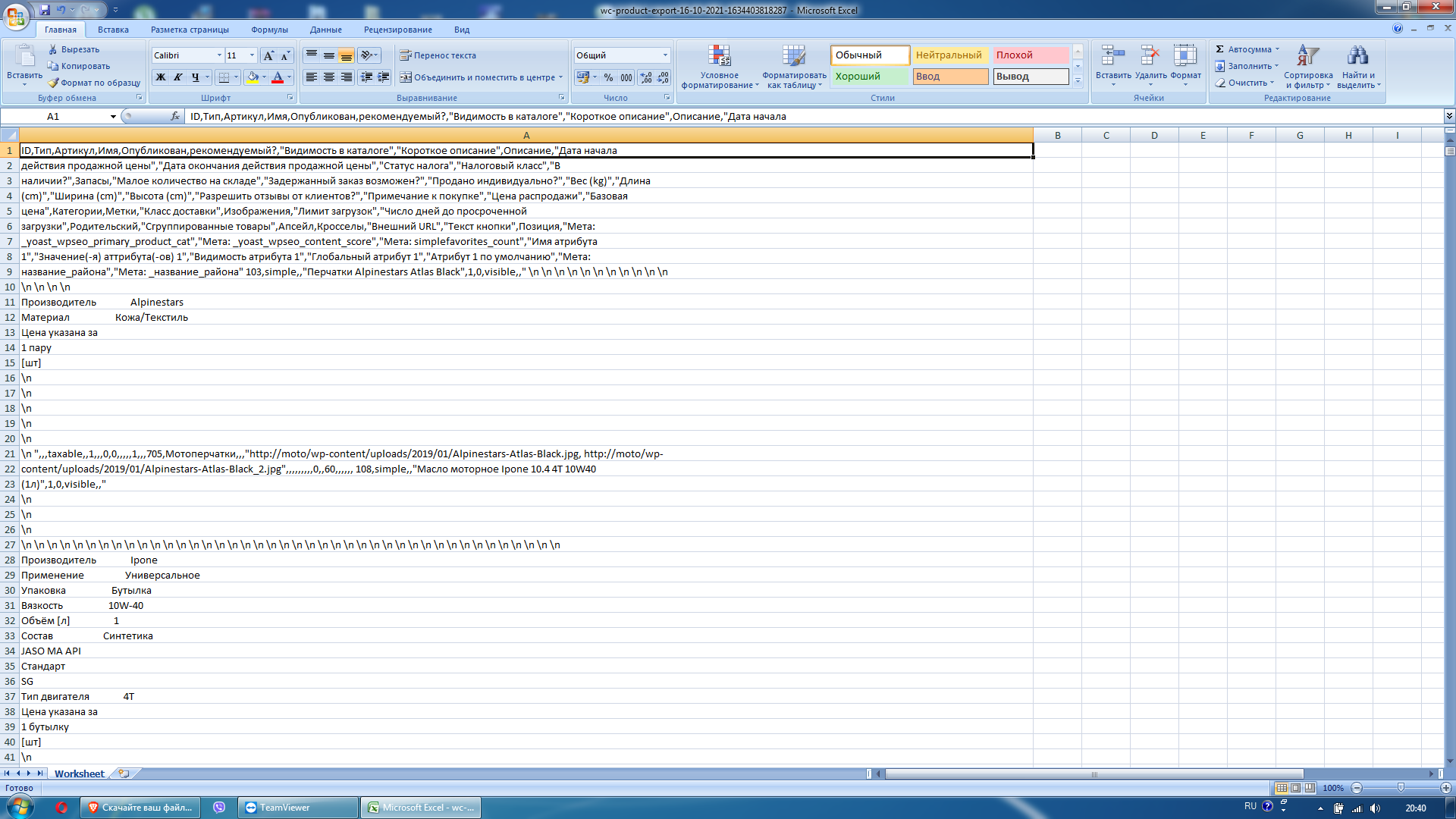The height and width of the screenshot is (819, 1456).
Task: Click the Cut (Вырезать) scissors icon
Action: pyautogui.click(x=53, y=49)
